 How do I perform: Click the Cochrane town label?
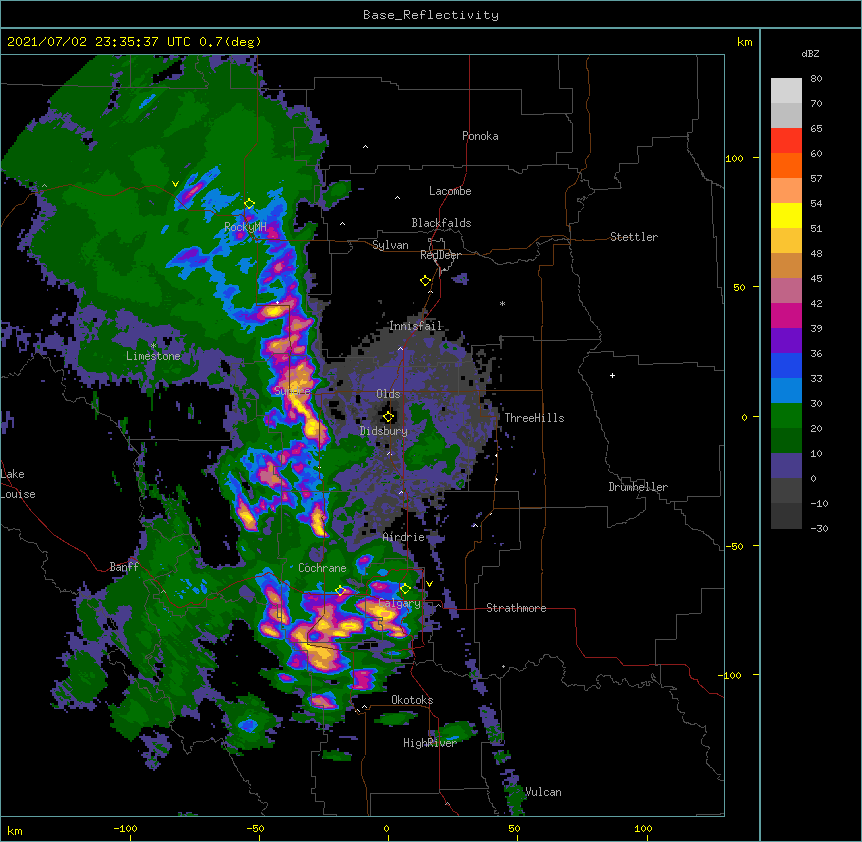322,568
